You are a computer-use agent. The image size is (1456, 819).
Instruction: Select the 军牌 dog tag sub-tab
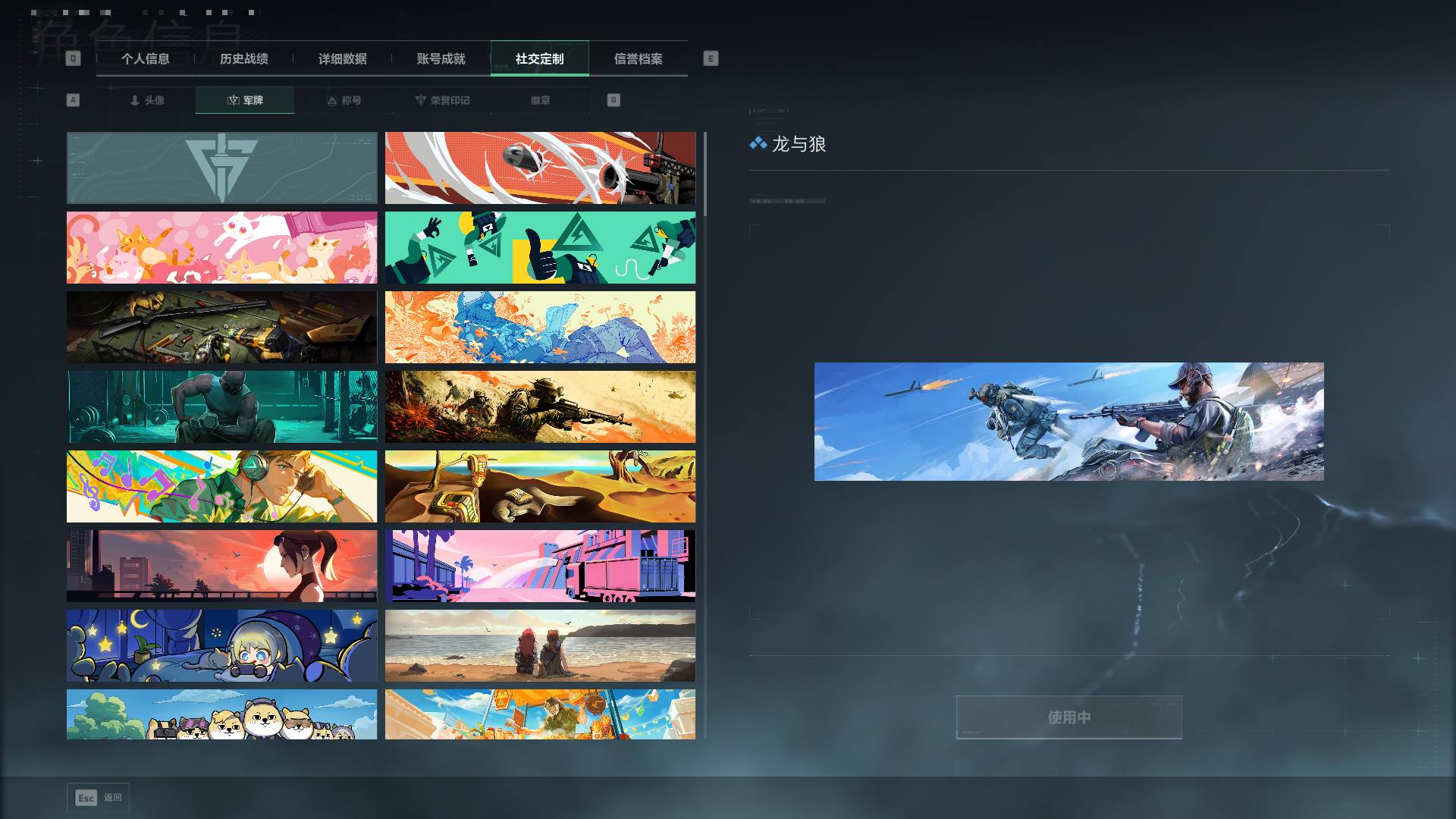point(245,100)
